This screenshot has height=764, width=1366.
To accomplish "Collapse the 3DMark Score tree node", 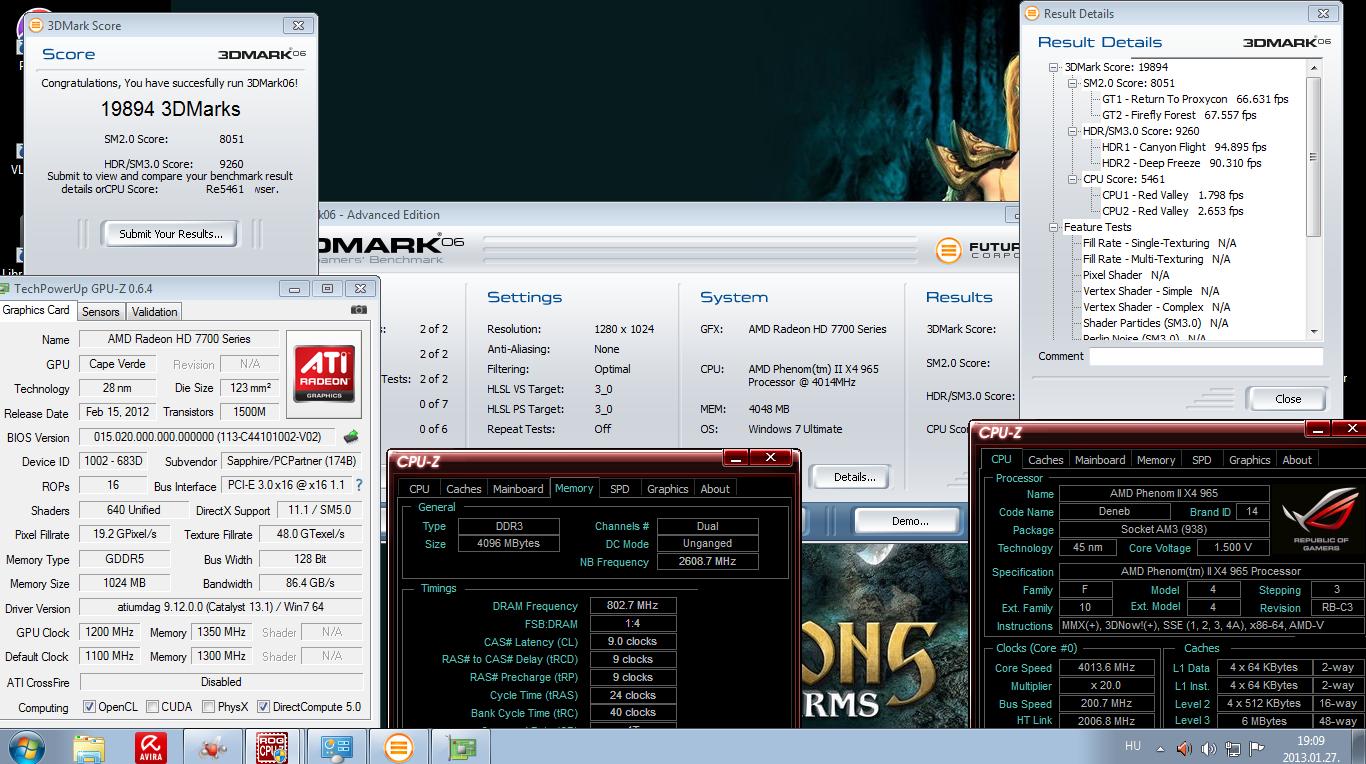I will pyautogui.click(x=1054, y=67).
